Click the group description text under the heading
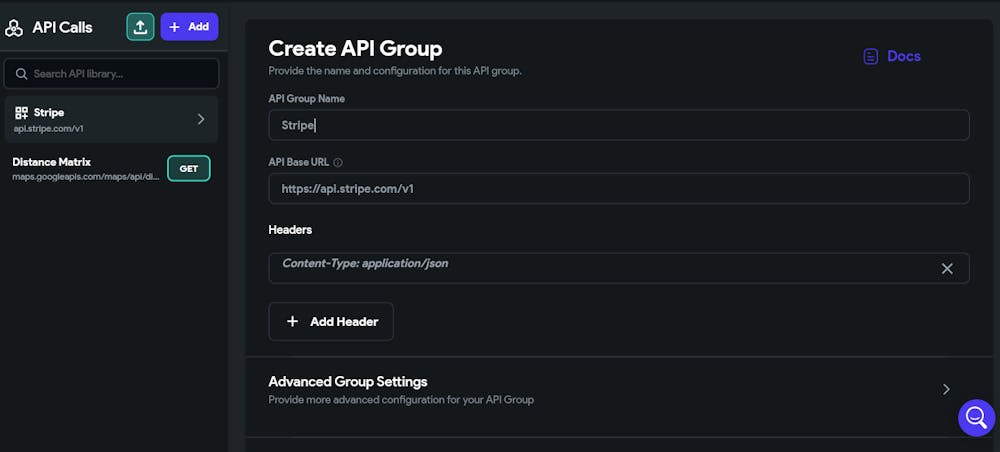Screen dimensions: 1000x452 click(x=395, y=71)
